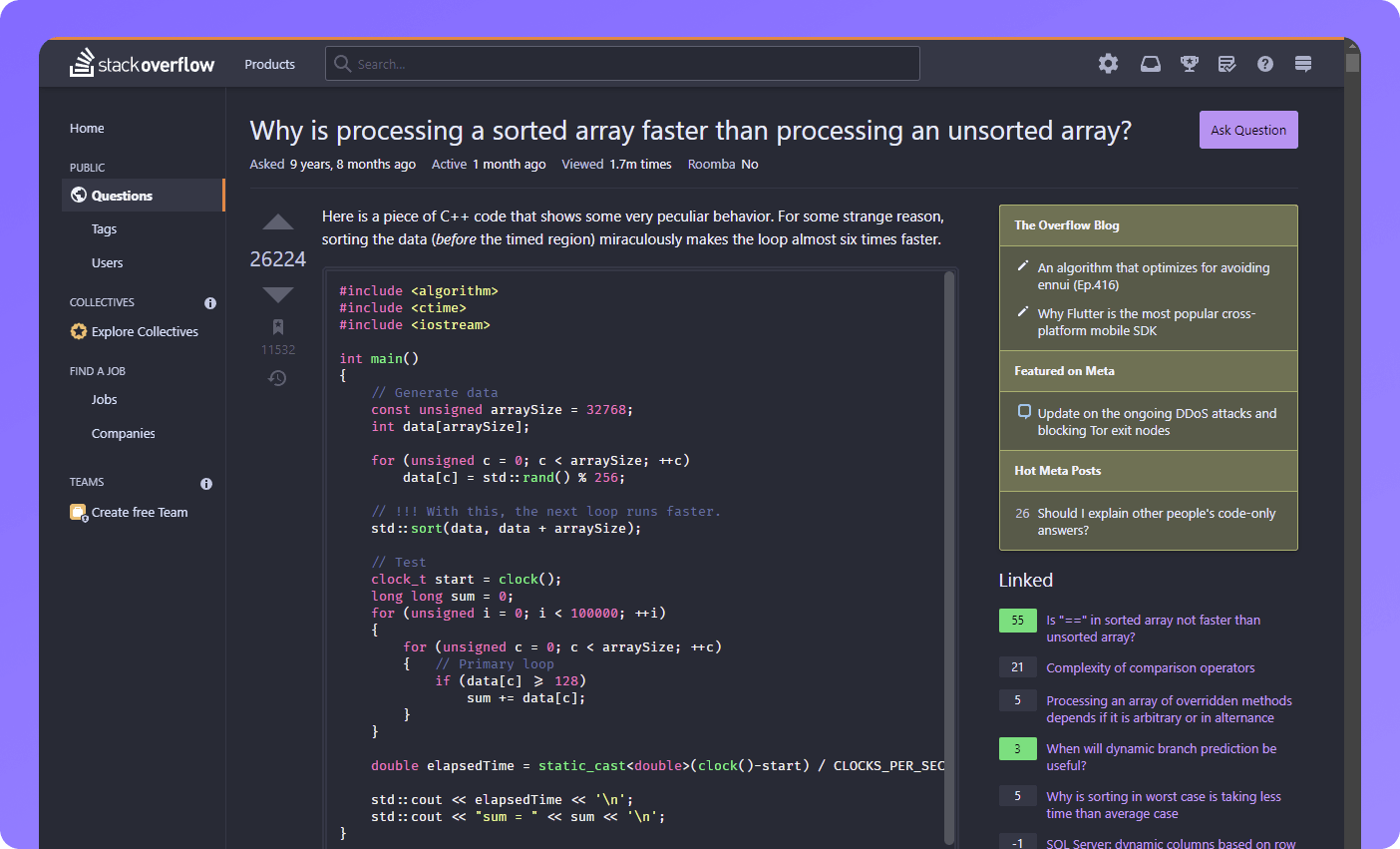This screenshot has height=849, width=1400.
Task: Click the Collectives info icon
Action: 209,302
